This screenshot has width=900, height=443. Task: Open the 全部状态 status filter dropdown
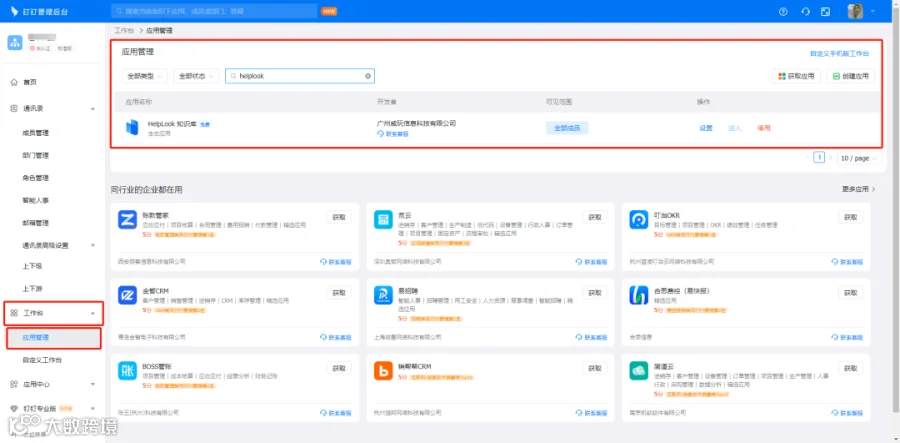[196, 76]
